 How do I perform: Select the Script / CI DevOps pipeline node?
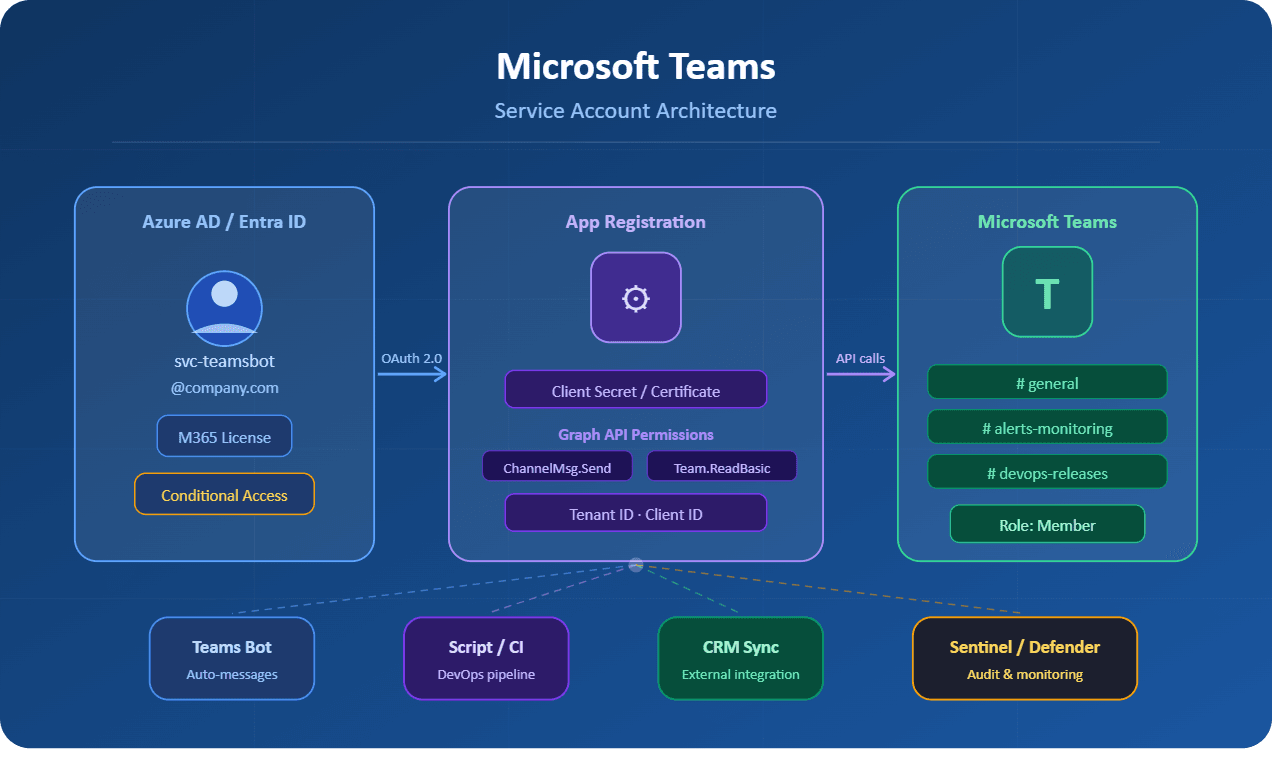pyautogui.click(x=486, y=658)
